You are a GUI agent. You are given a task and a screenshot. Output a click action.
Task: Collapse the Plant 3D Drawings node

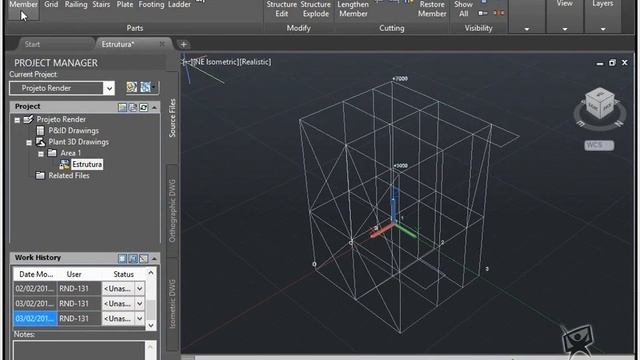click(29, 143)
